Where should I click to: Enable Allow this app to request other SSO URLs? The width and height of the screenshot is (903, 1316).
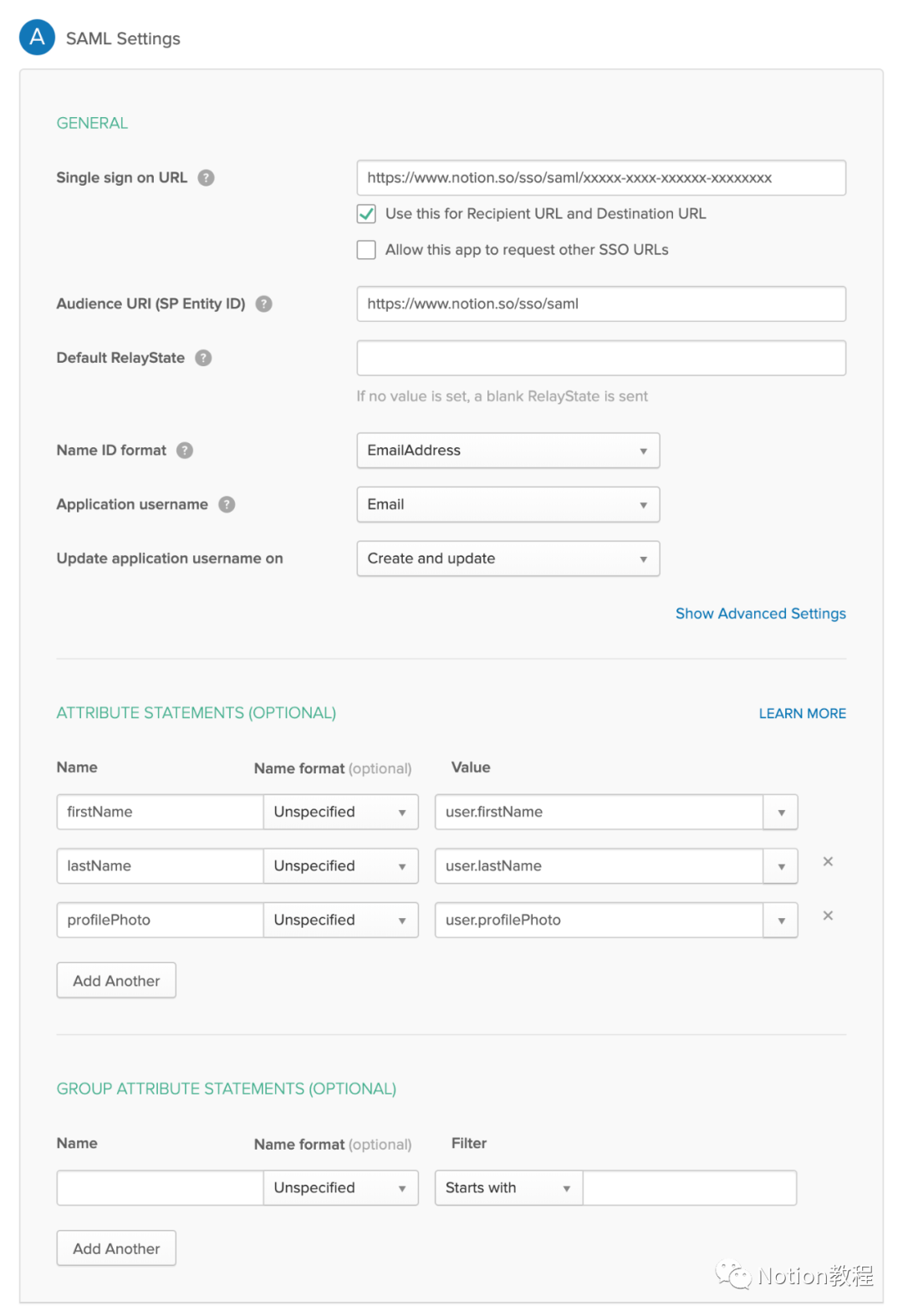tap(366, 250)
